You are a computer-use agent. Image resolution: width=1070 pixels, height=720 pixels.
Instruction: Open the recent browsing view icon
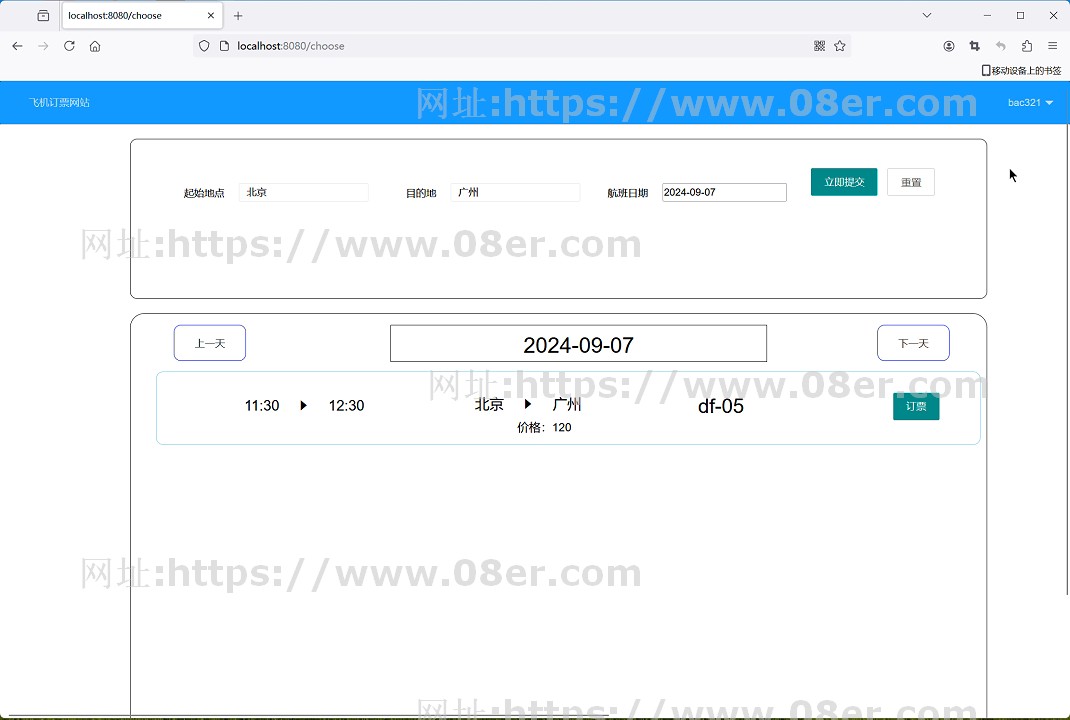(43, 15)
